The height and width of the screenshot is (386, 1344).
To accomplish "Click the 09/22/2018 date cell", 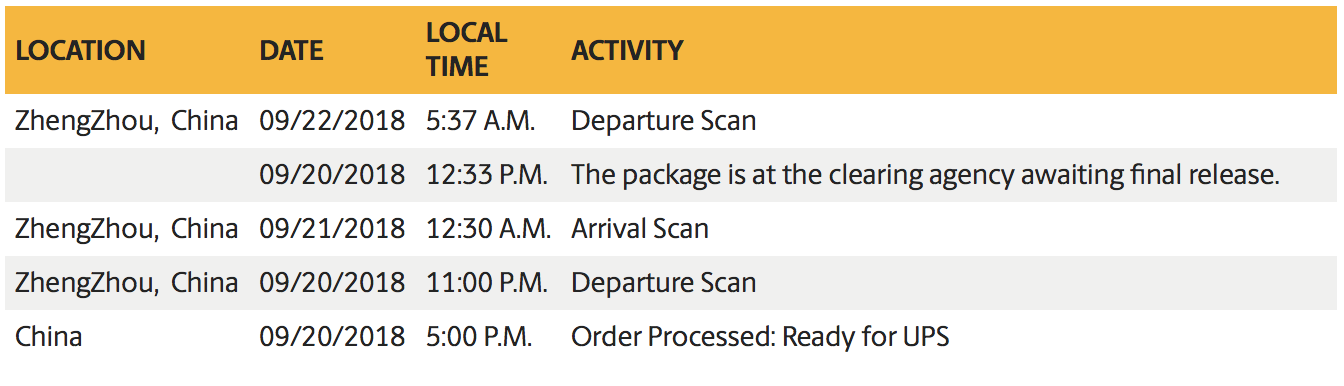I will 332,122.
